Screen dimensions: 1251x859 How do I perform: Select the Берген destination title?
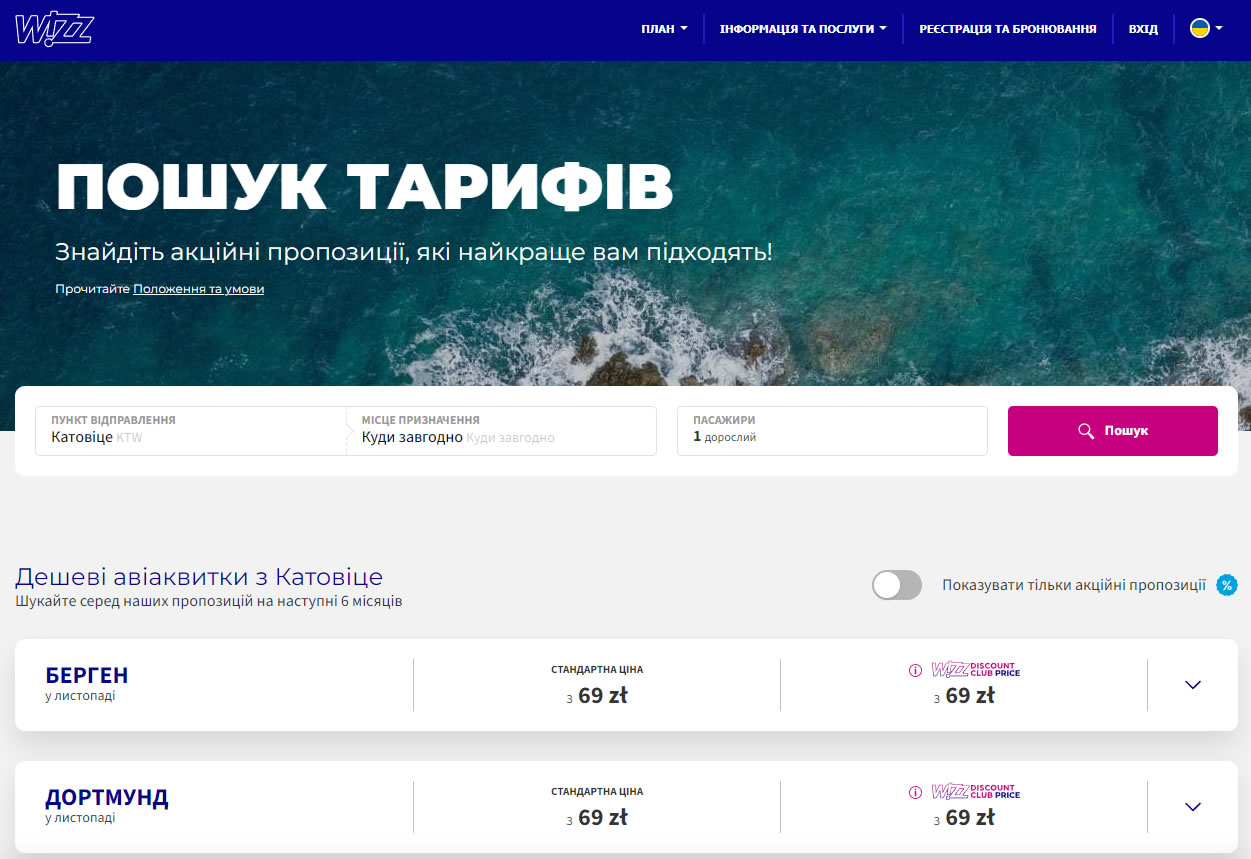click(x=87, y=675)
